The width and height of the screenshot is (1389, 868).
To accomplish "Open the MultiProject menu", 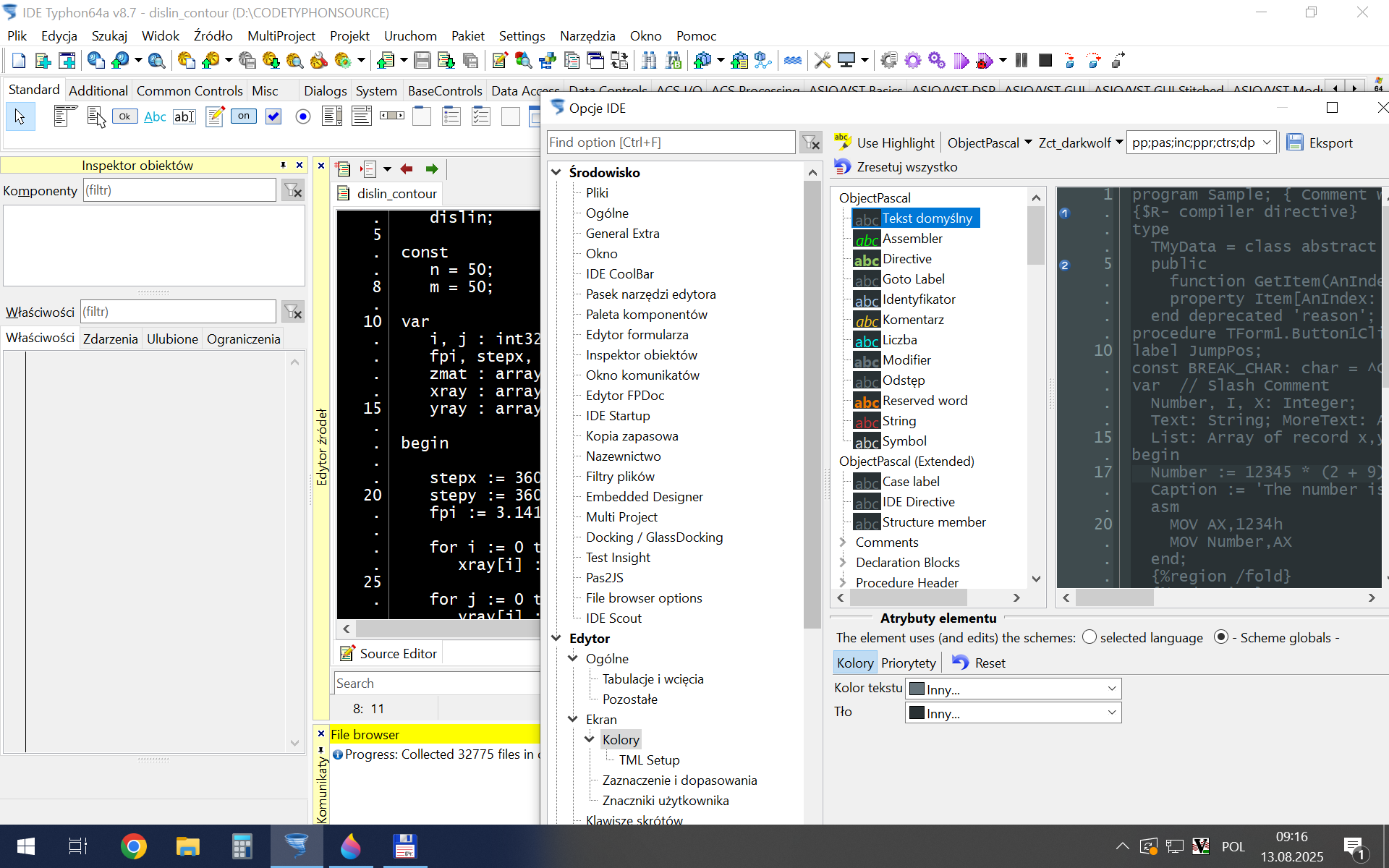I will pos(281,35).
